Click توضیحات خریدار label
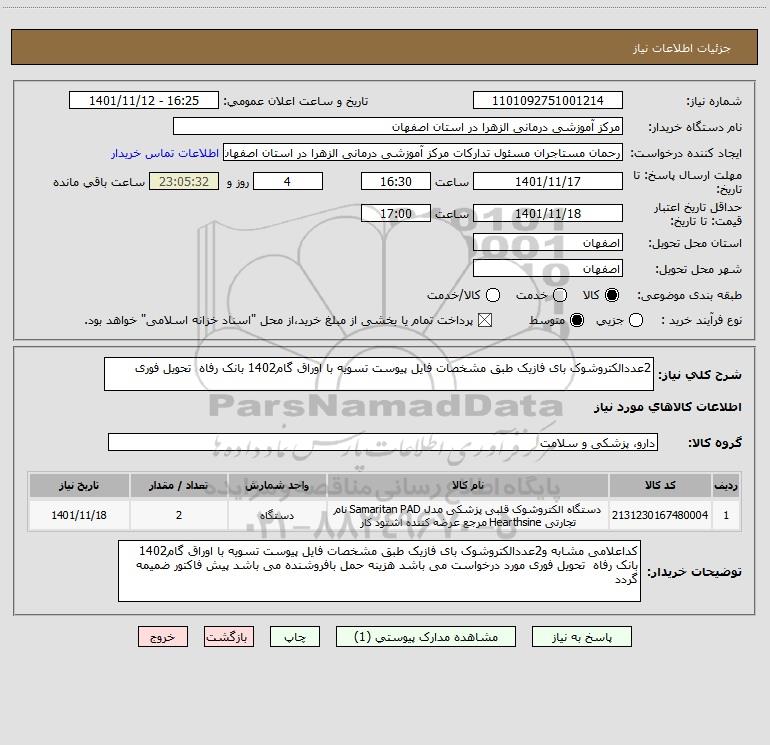 (694, 572)
